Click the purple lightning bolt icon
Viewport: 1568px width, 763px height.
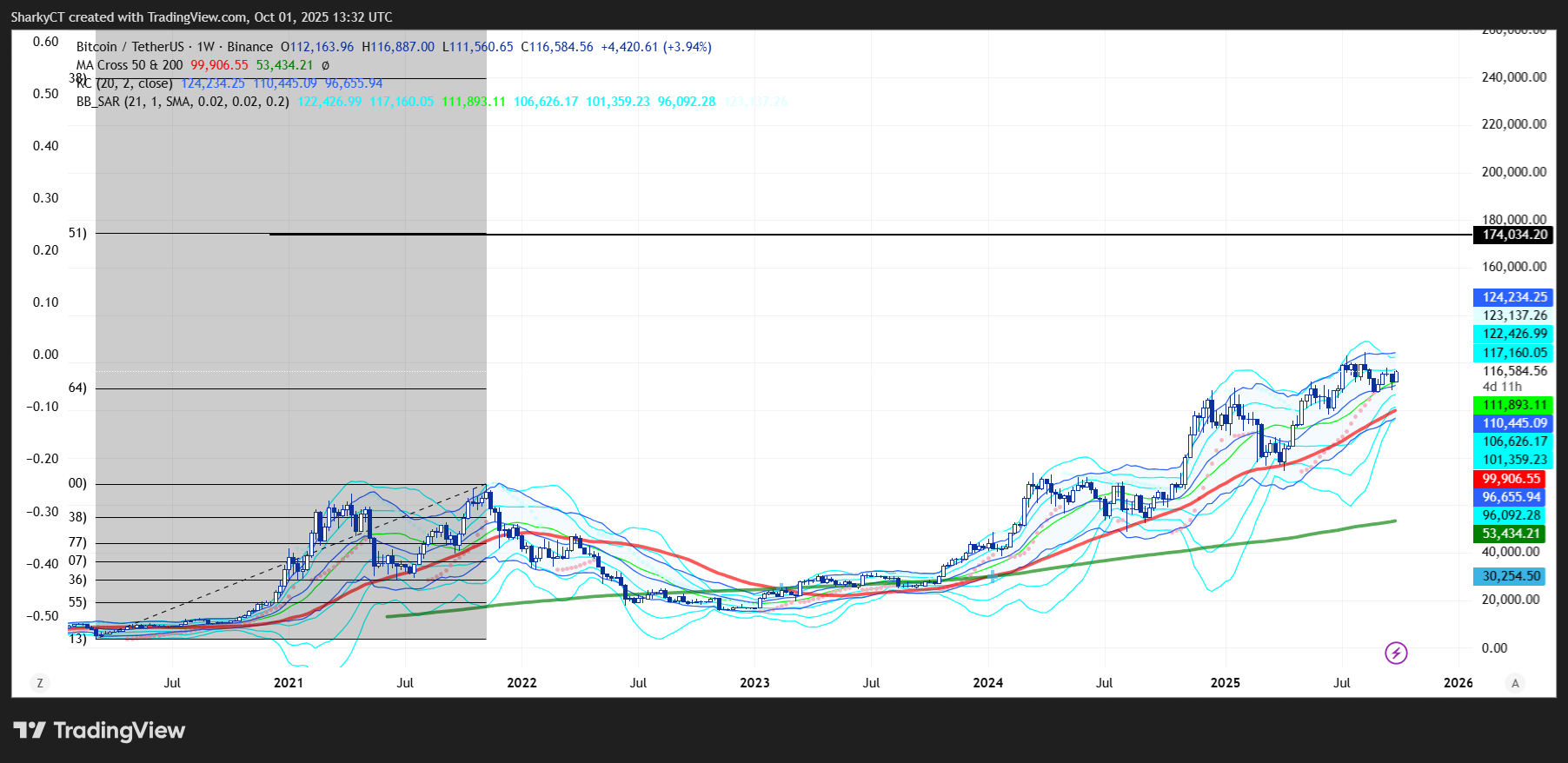pos(1396,653)
